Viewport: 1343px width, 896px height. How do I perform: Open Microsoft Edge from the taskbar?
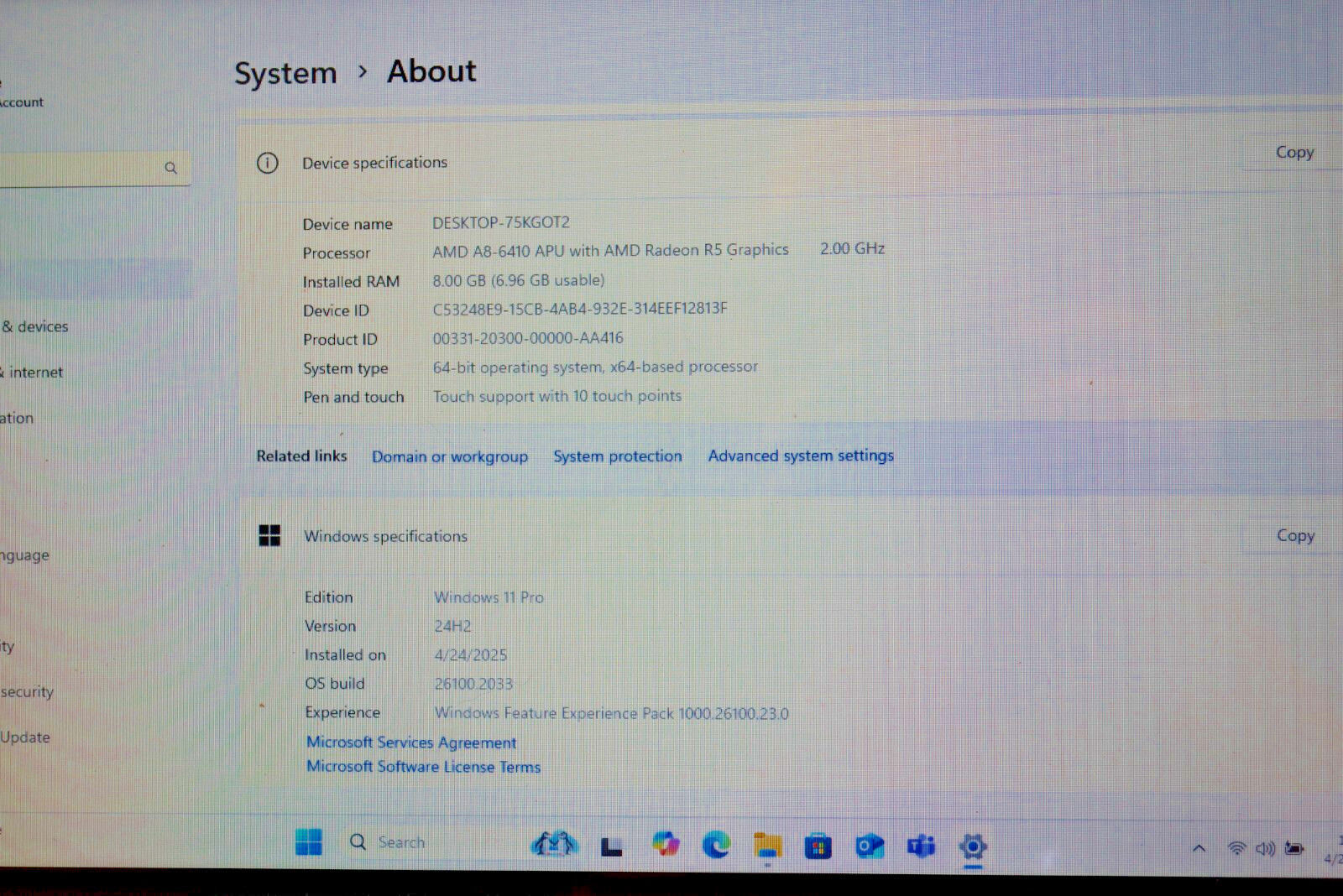pos(716,845)
